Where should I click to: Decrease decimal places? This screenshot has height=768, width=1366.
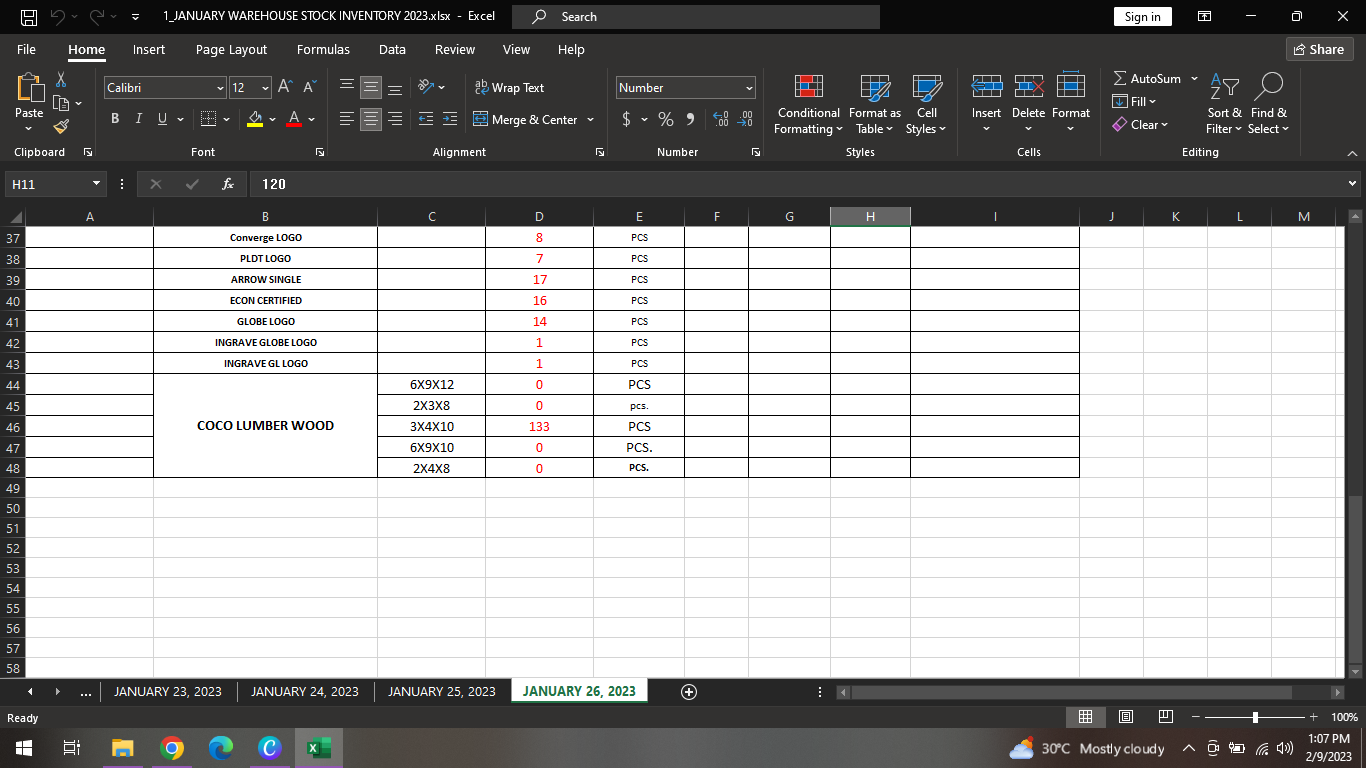[745, 120]
